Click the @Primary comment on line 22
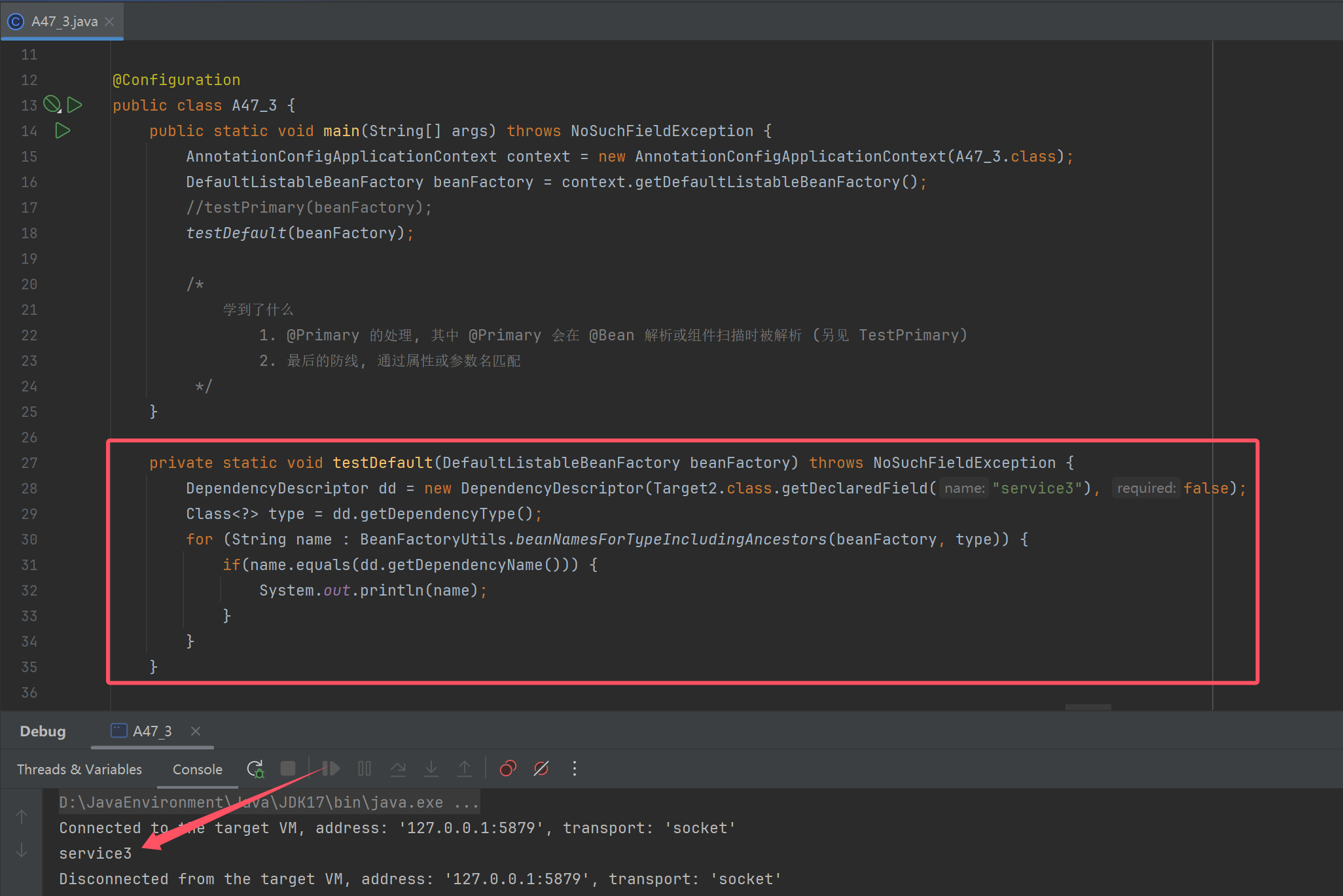Image resolution: width=1343 pixels, height=896 pixels. tap(613, 335)
